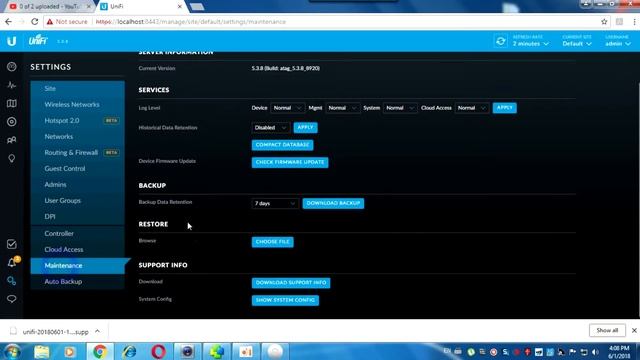Click the Ubiquiti U logo

click(x=11, y=41)
